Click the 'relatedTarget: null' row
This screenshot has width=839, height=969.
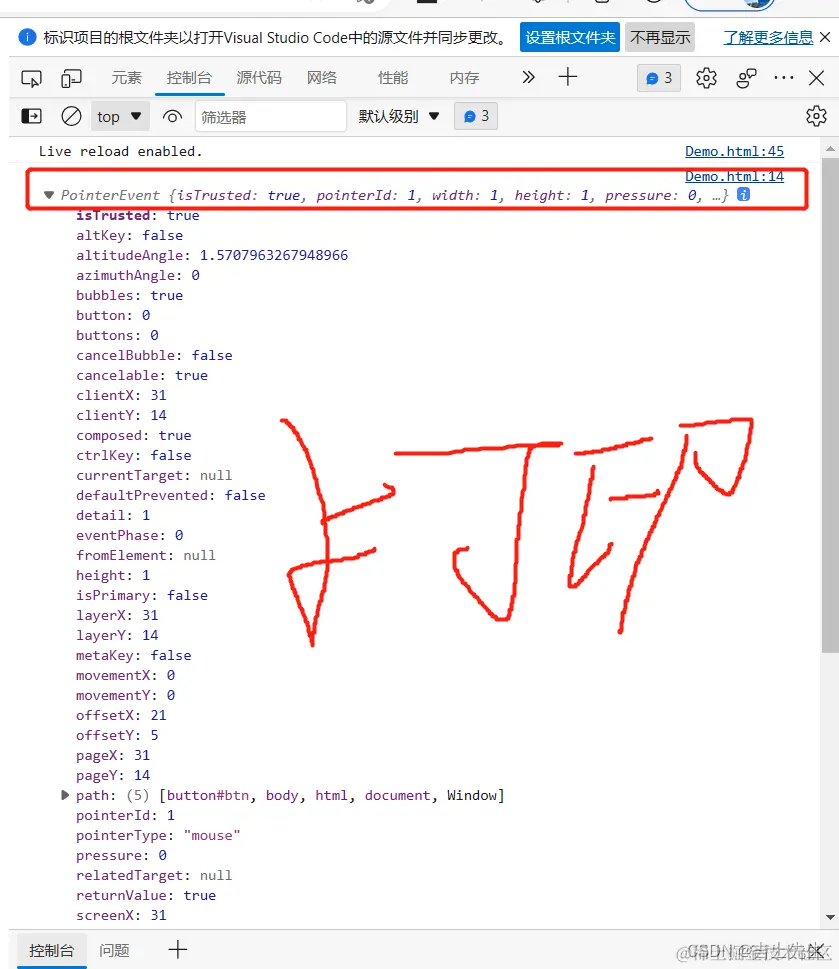[x=154, y=876]
